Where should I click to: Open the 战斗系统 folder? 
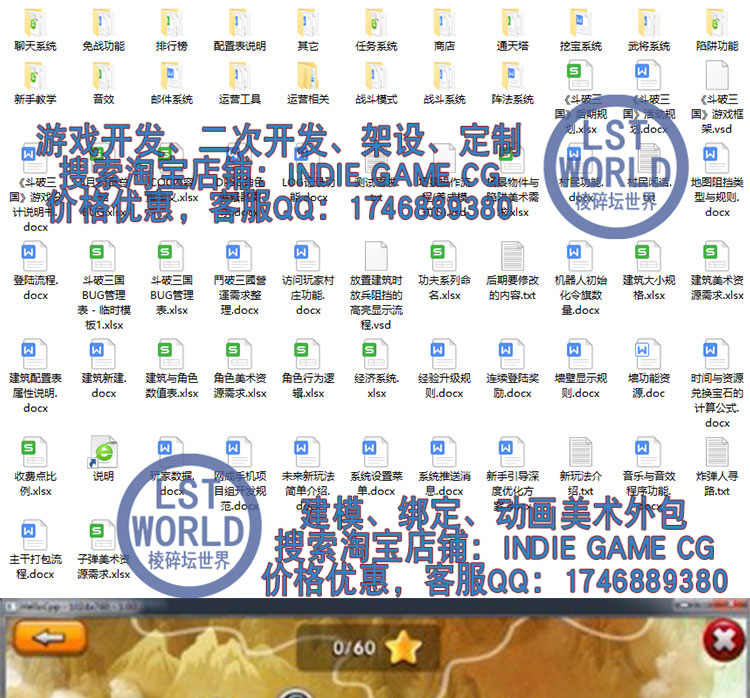tap(444, 83)
